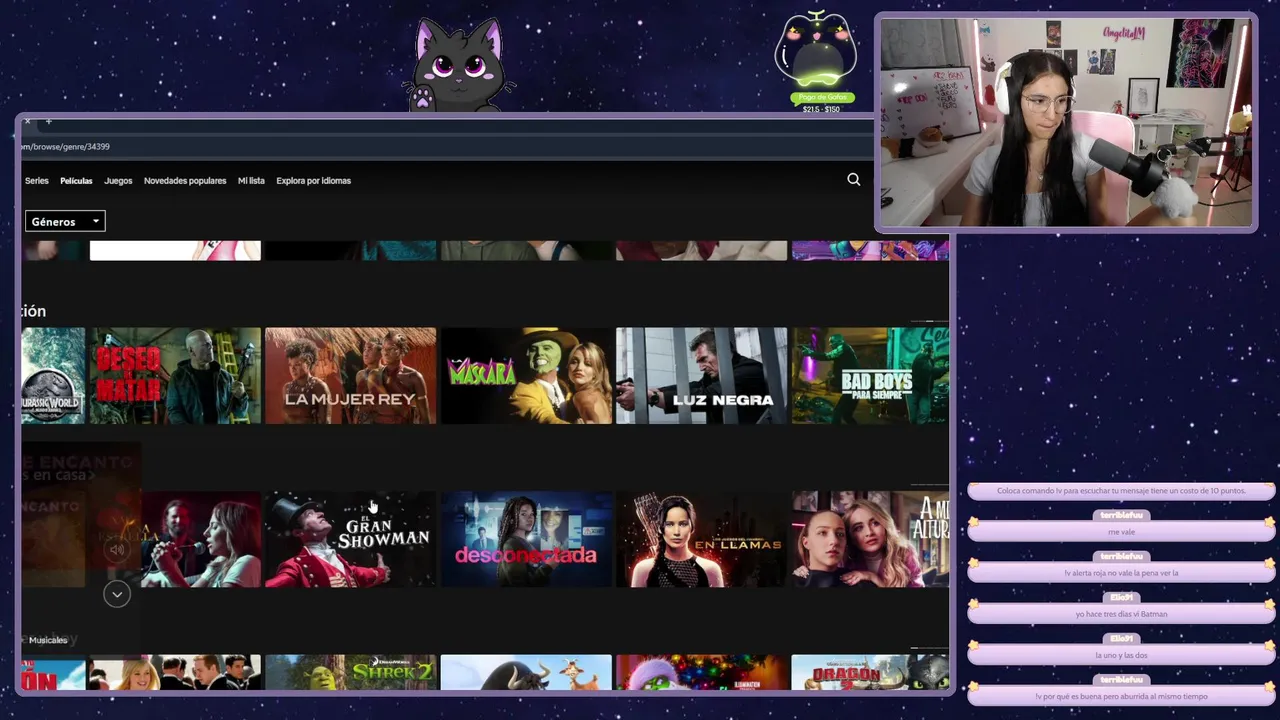Open the En Llamas movie
This screenshot has height=720, width=1280.
[701, 539]
